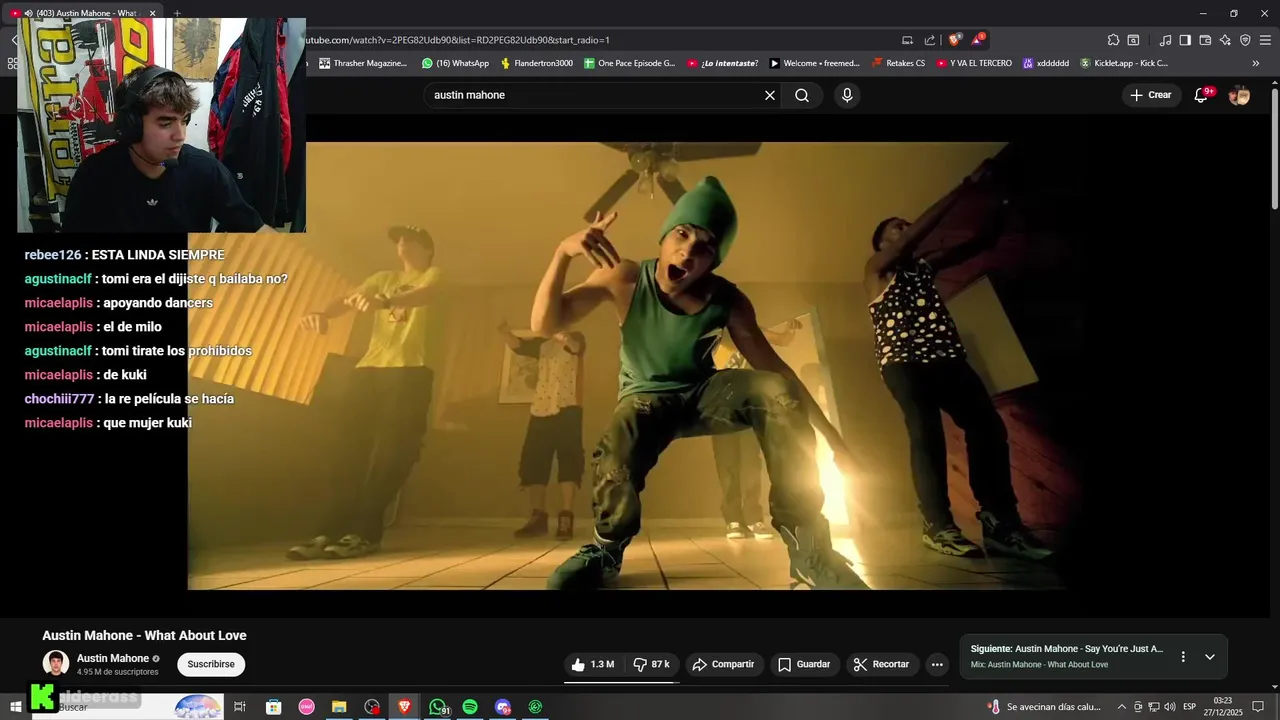Screen dimensions: 1280x720
Task: Open the Austin Mahone channel avatar
Action: coord(56,663)
